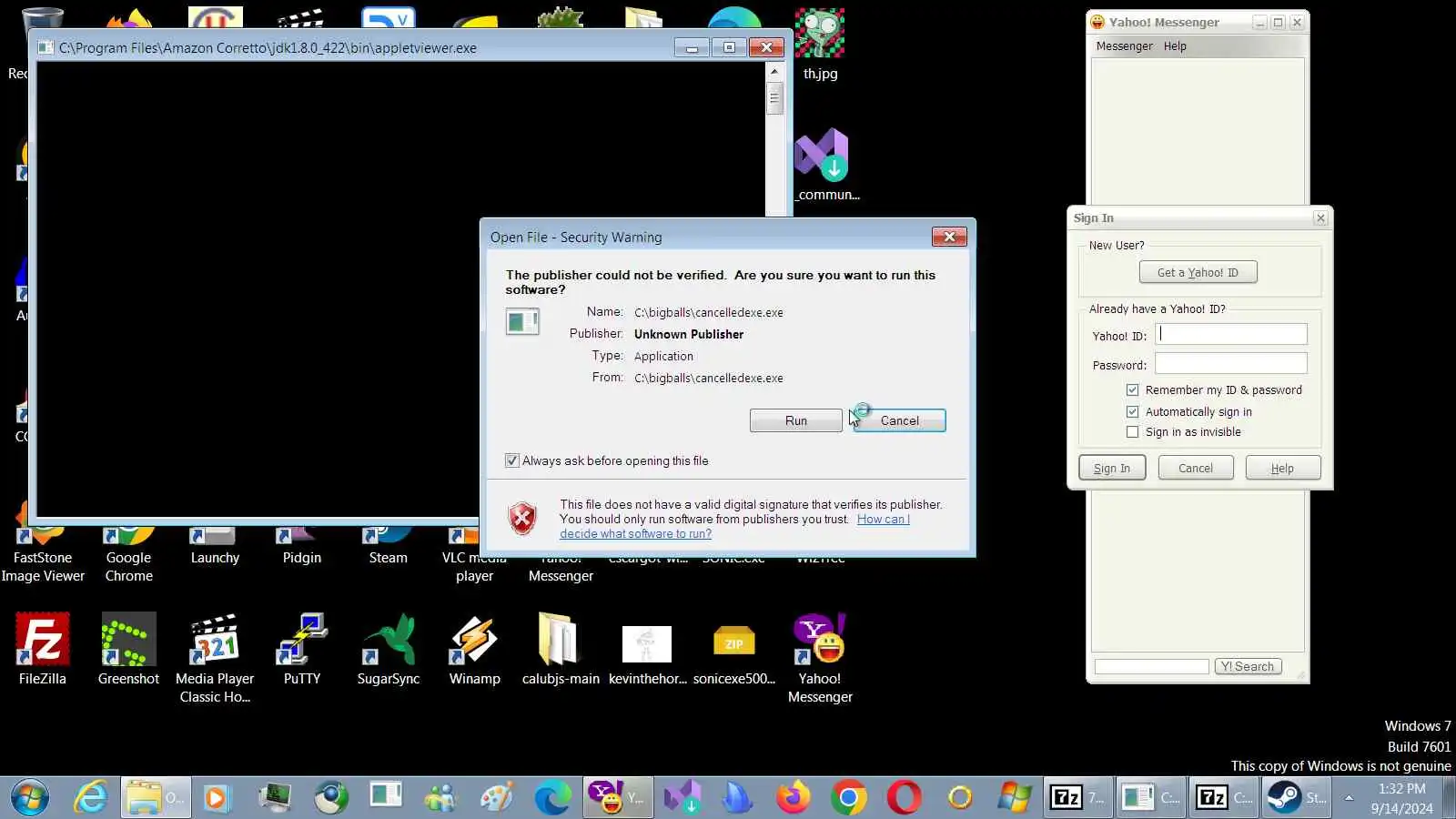
Task: Open the Messenger menu in Yahoo! Messenger
Action: tap(1124, 46)
